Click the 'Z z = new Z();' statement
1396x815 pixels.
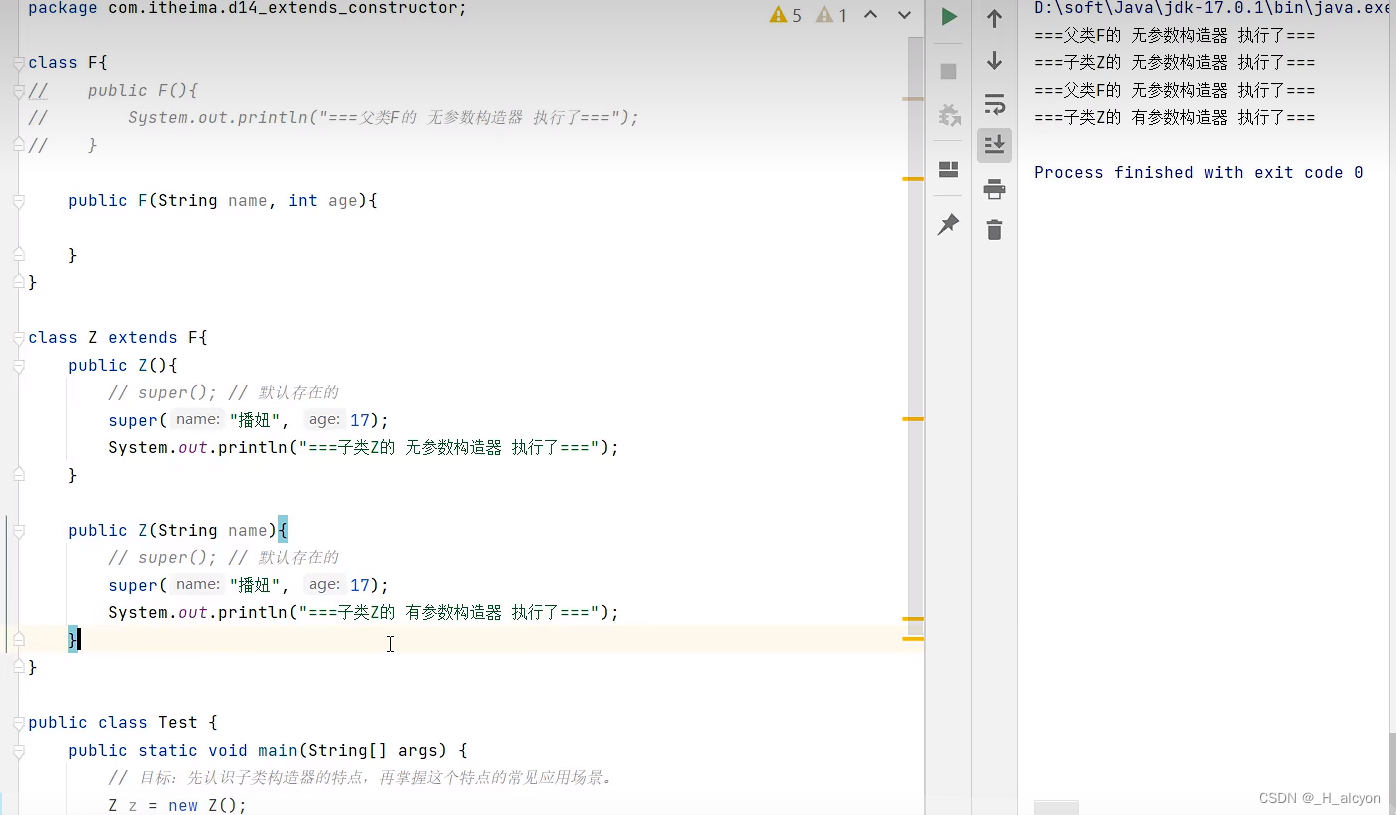click(x=177, y=805)
